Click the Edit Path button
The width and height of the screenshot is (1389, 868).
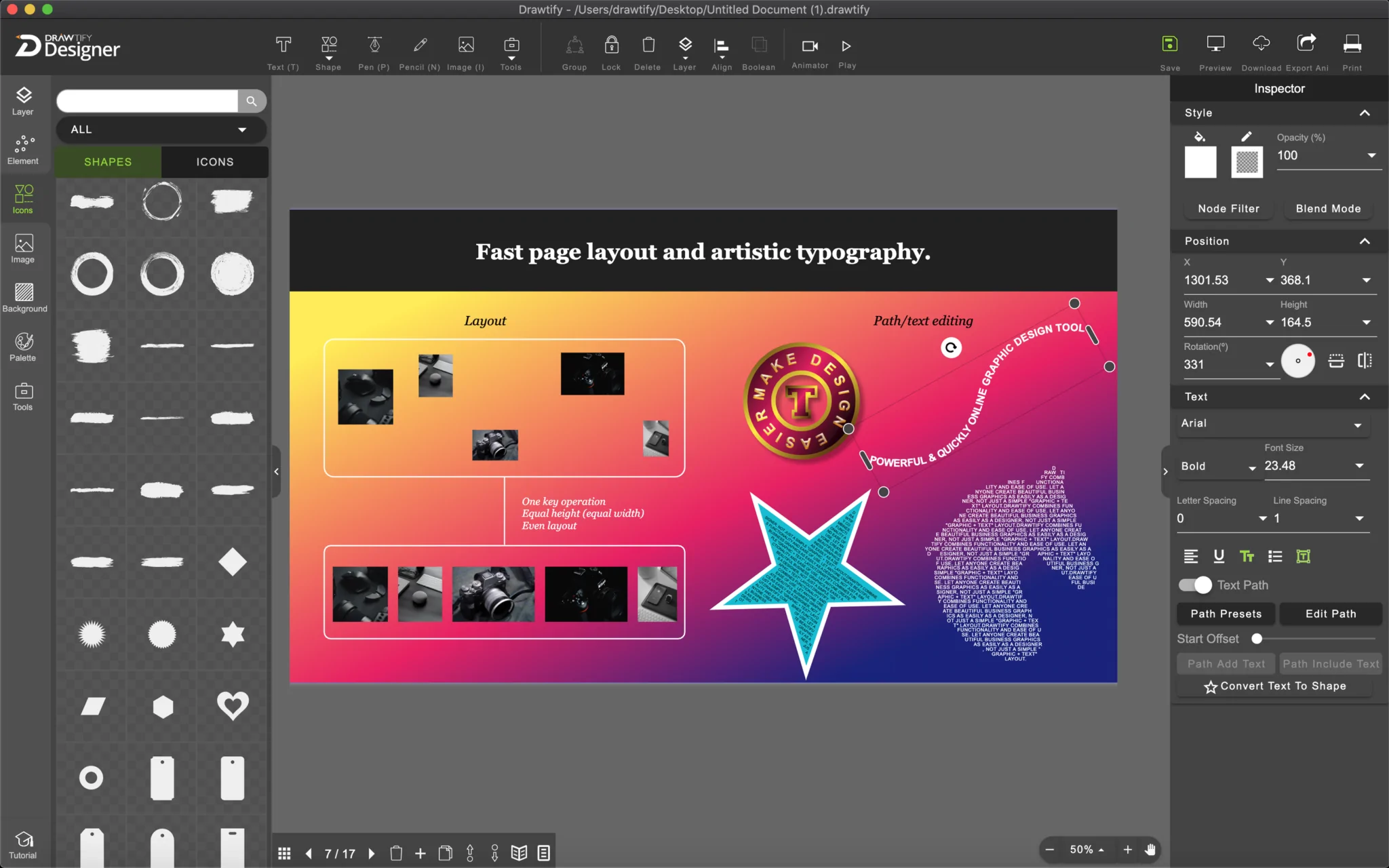point(1329,613)
